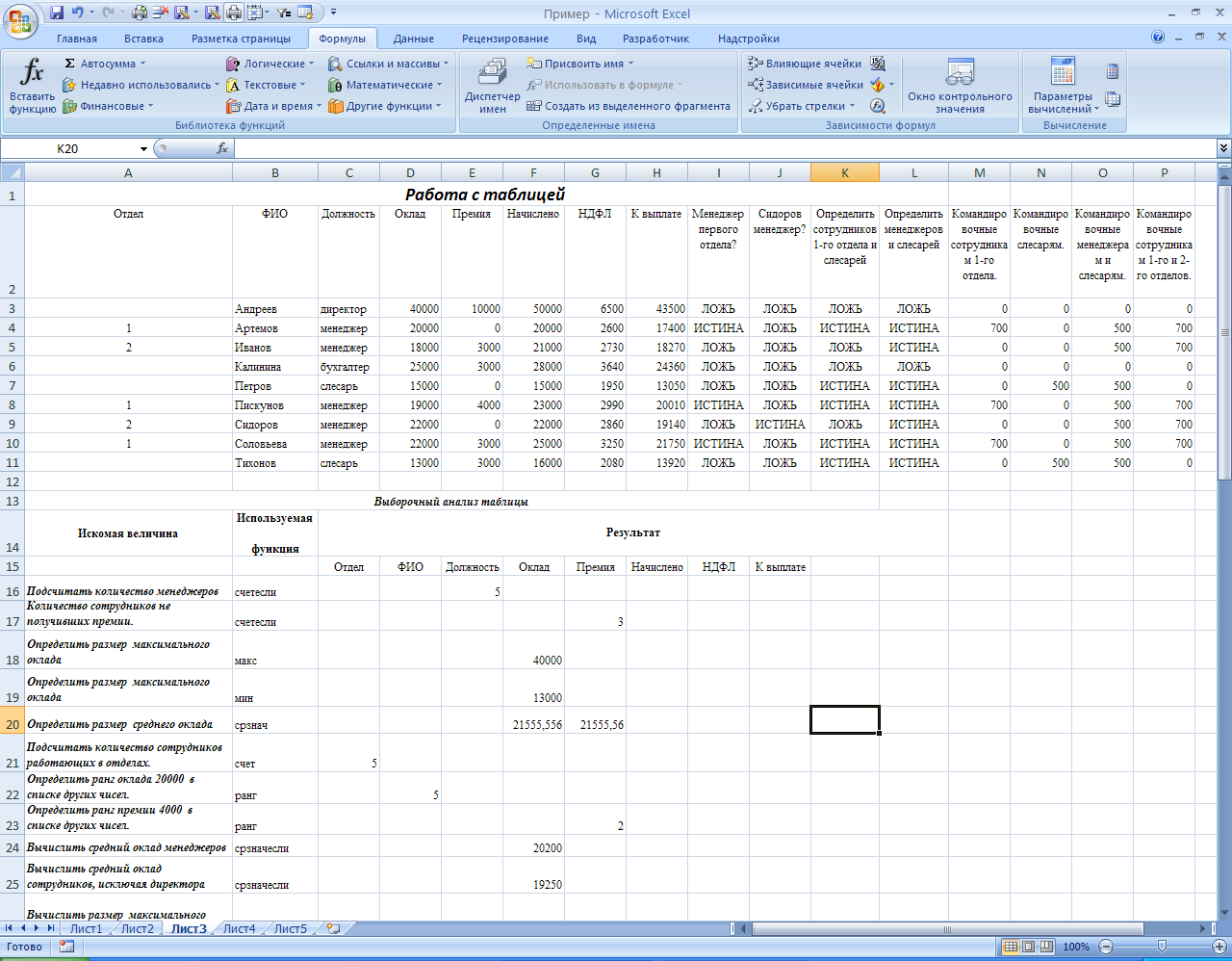1232x961 pixels.
Task: Open the Name Box dropdown next to K20
Action: 143,148
